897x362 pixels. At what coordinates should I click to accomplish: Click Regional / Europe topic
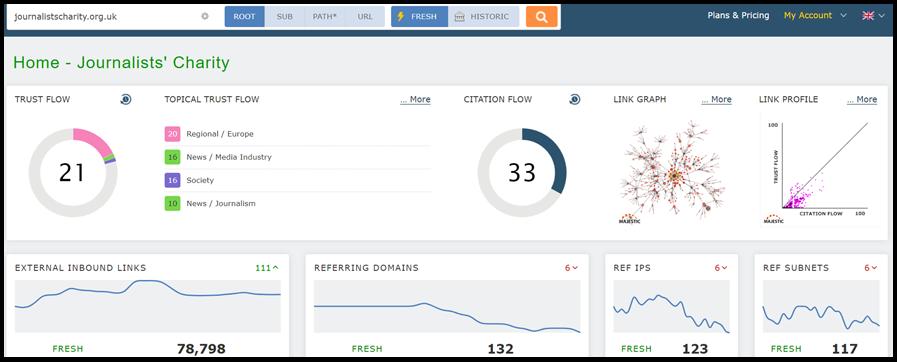(x=220, y=134)
